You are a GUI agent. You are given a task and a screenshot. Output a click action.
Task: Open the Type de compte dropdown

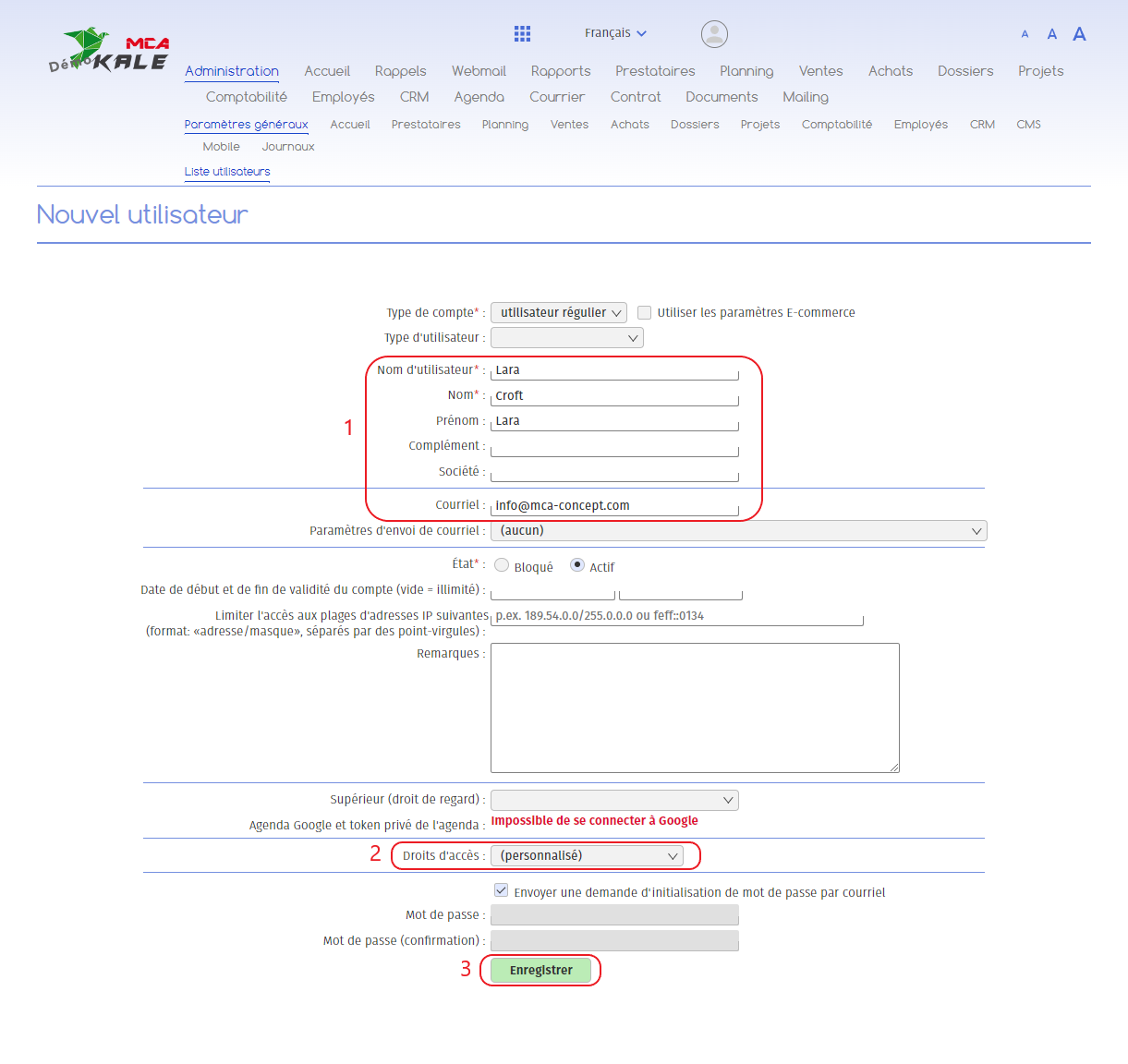(x=559, y=313)
